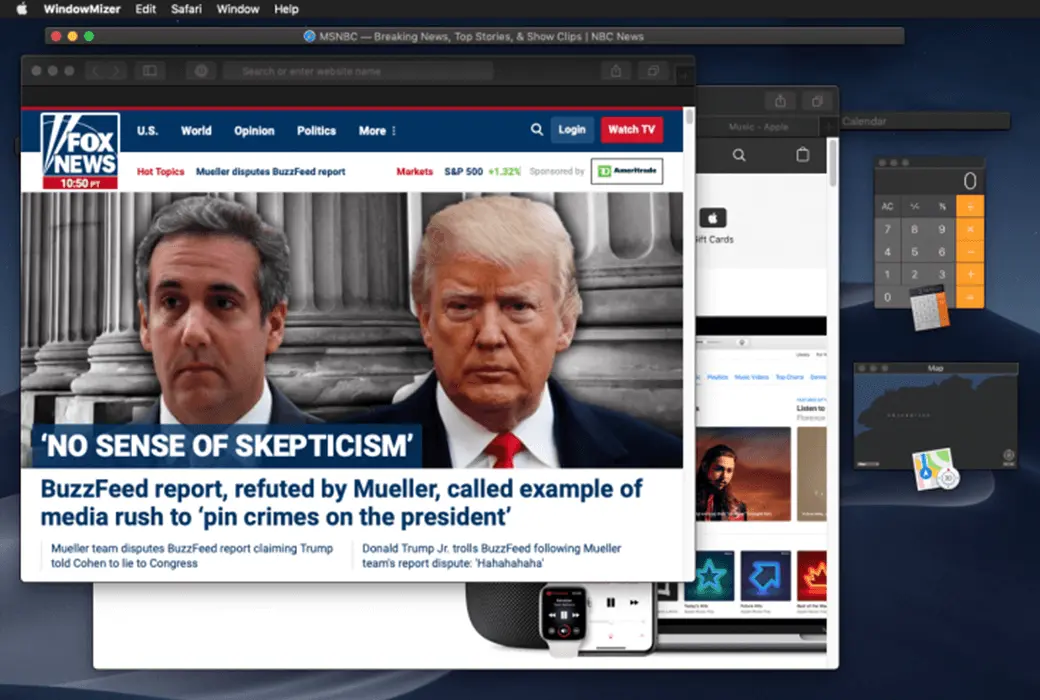1040x700 pixels.
Task: Open the 'Mueller disputes BuzzFeed report' topic link
Action: pyautogui.click(x=271, y=171)
